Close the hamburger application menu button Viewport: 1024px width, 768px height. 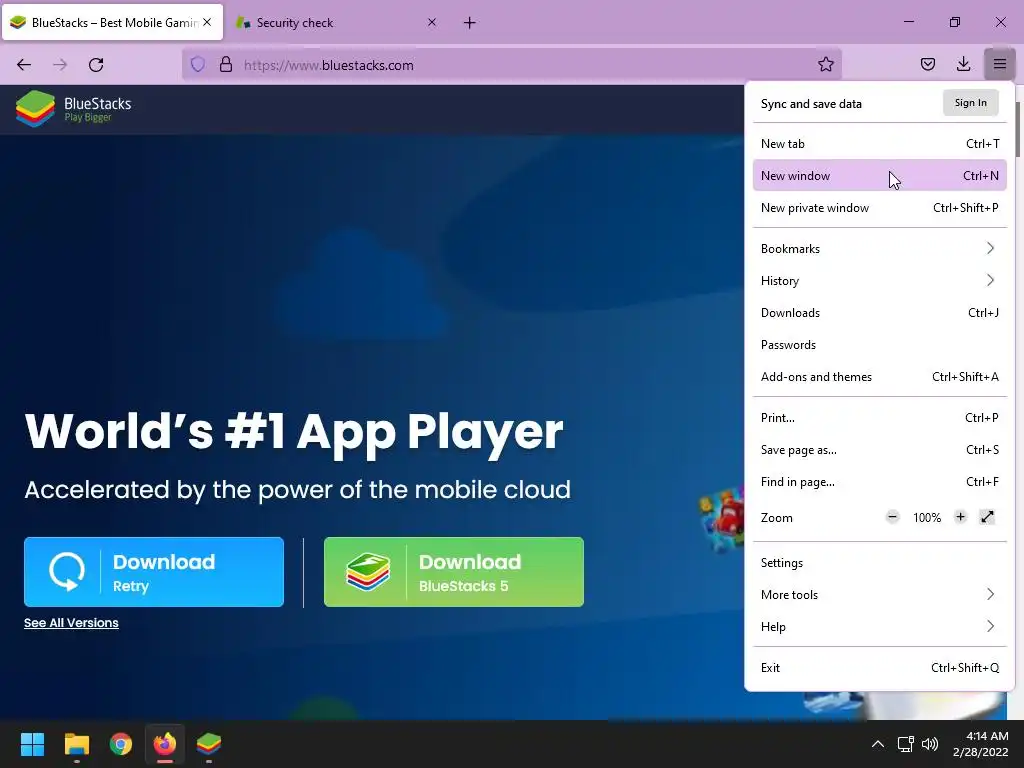999,64
